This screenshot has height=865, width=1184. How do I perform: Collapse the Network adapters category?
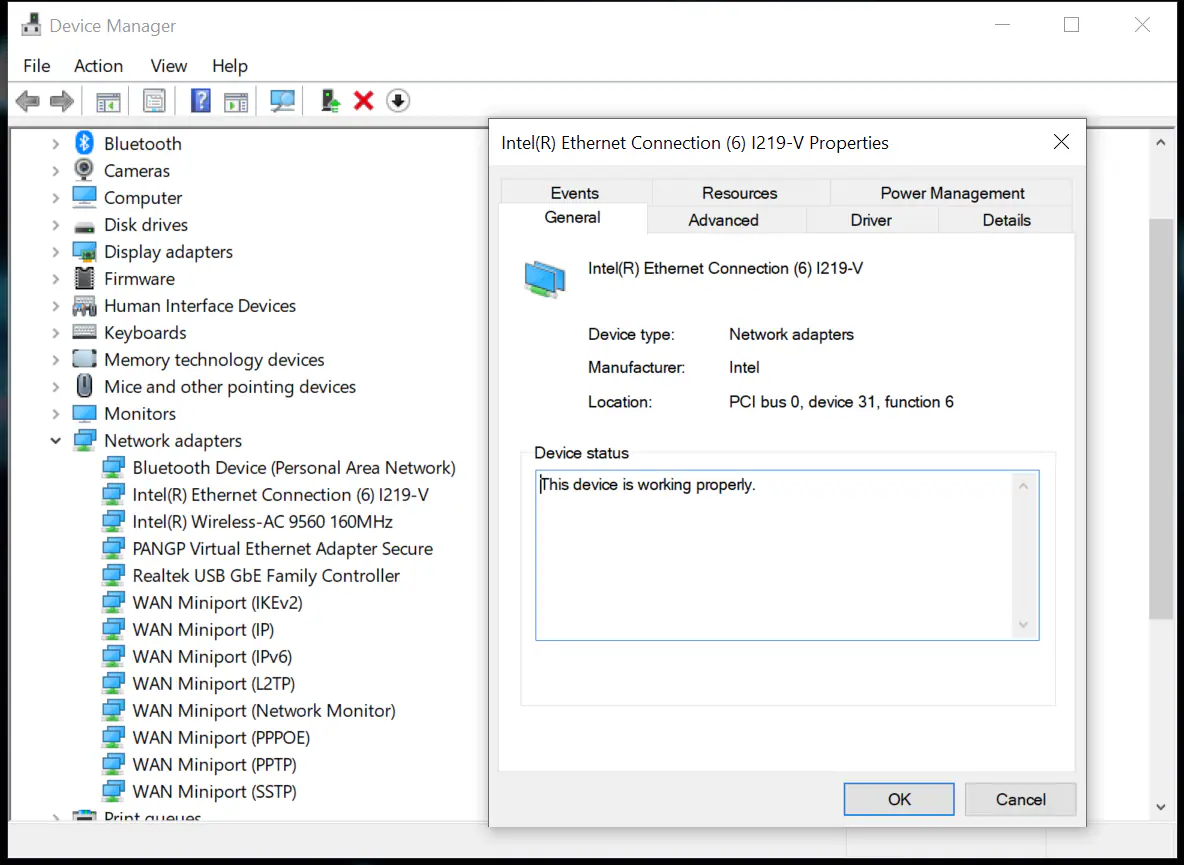(x=55, y=440)
